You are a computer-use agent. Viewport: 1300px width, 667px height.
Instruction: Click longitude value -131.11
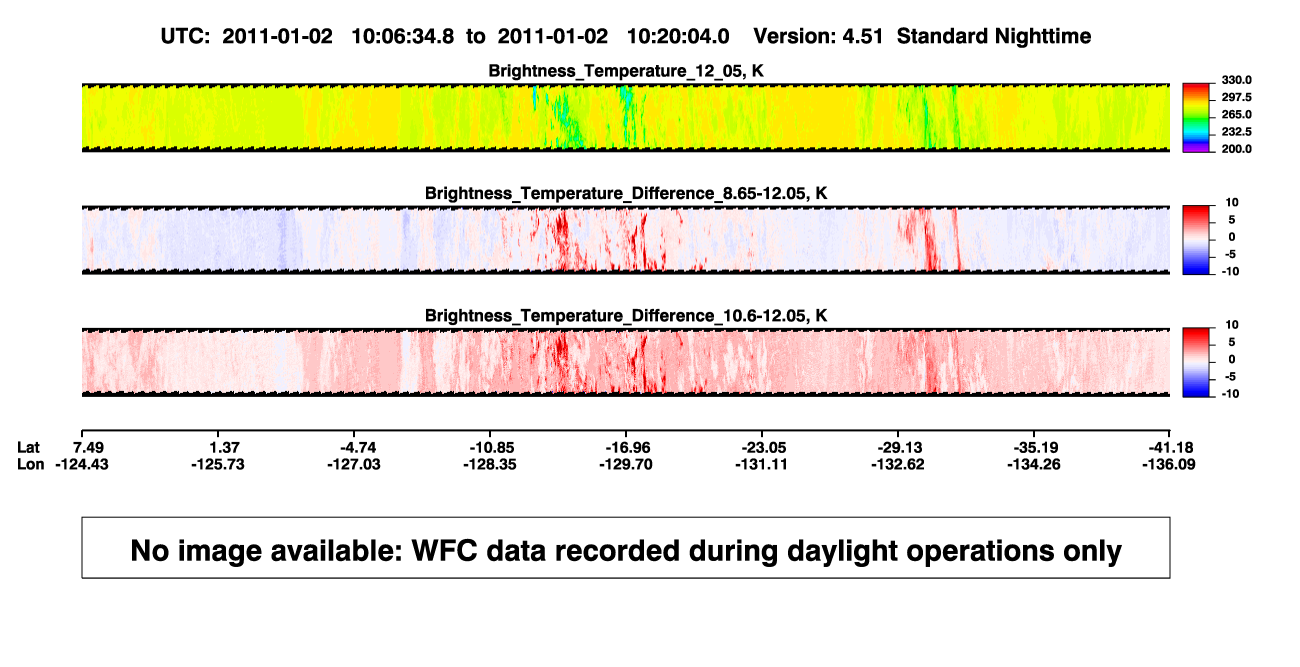(x=760, y=464)
